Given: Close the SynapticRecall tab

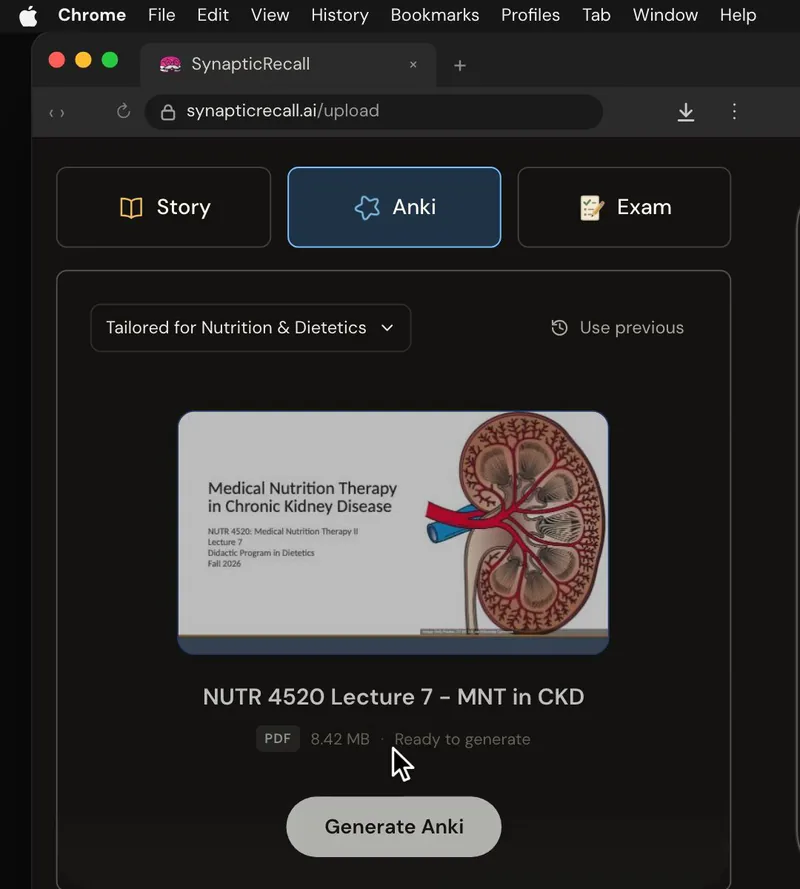Looking at the screenshot, I should pos(413,65).
